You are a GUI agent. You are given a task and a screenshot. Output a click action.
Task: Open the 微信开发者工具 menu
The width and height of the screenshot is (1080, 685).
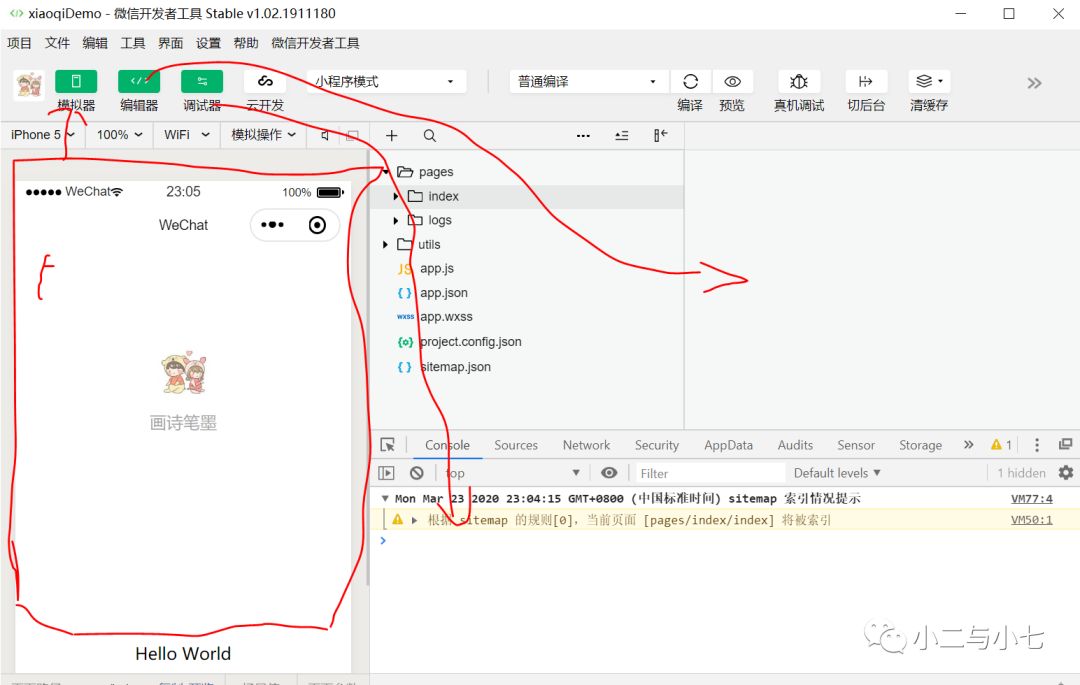coord(315,43)
